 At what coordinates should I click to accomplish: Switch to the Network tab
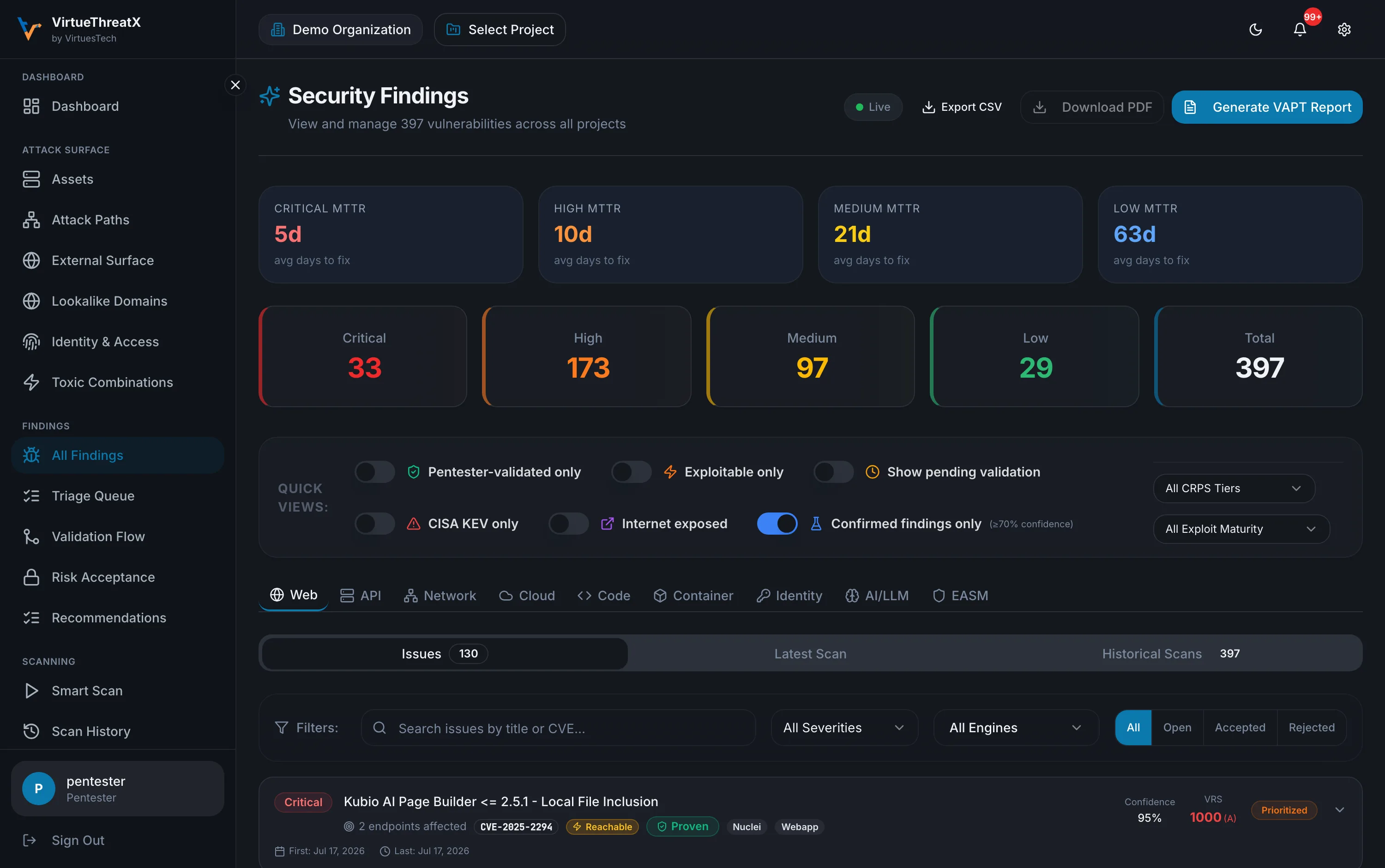tap(440, 596)
